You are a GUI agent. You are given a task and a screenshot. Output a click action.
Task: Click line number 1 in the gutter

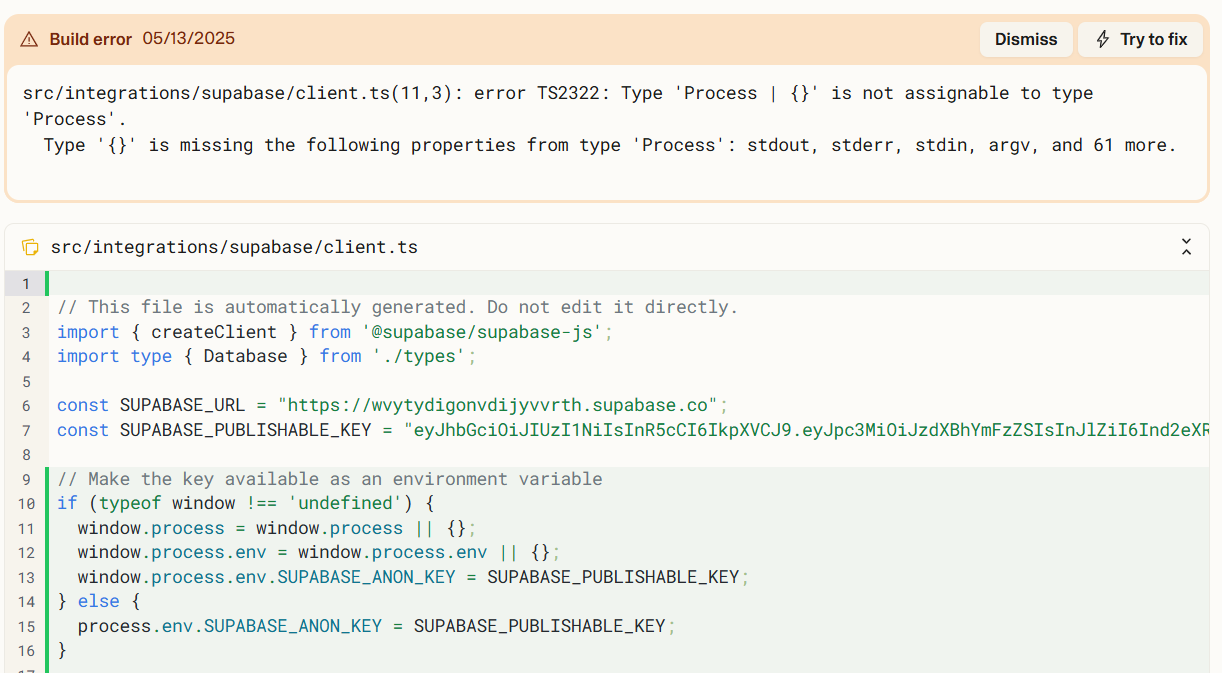coord(26,283)
